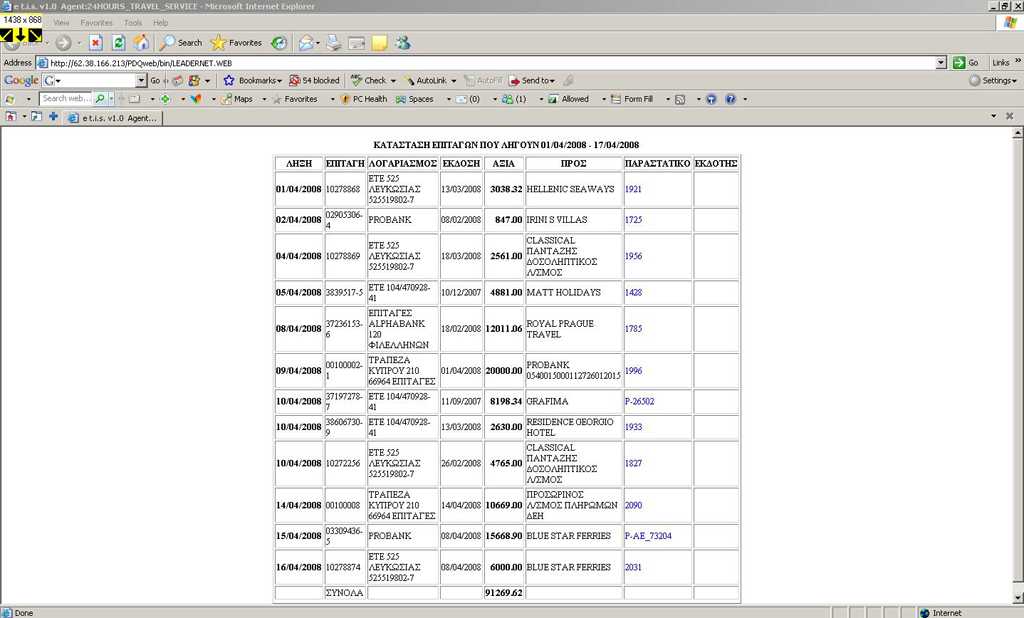This screenshot has height=618, width=1024.
Task: Click the home icon on the tab bar
Action: 11,117
